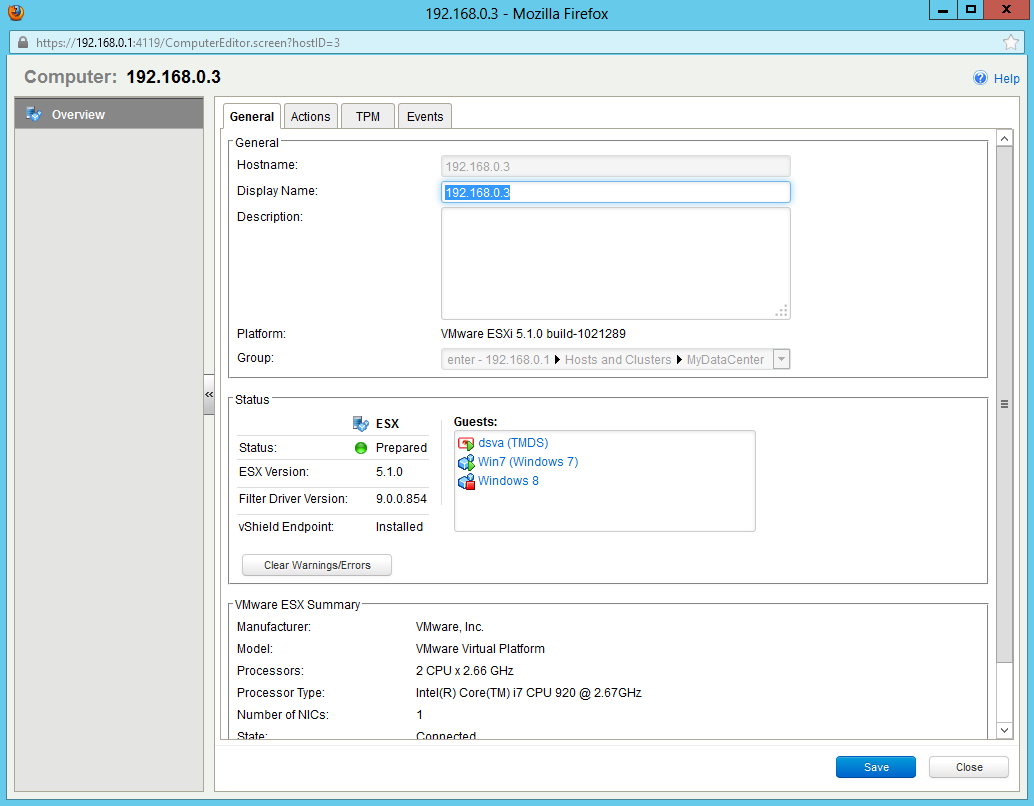Click platform text VMware ESXi 5.1.0 build-1021289
The width and height of the screenshot is (1034, 806).
pos(533,334)
